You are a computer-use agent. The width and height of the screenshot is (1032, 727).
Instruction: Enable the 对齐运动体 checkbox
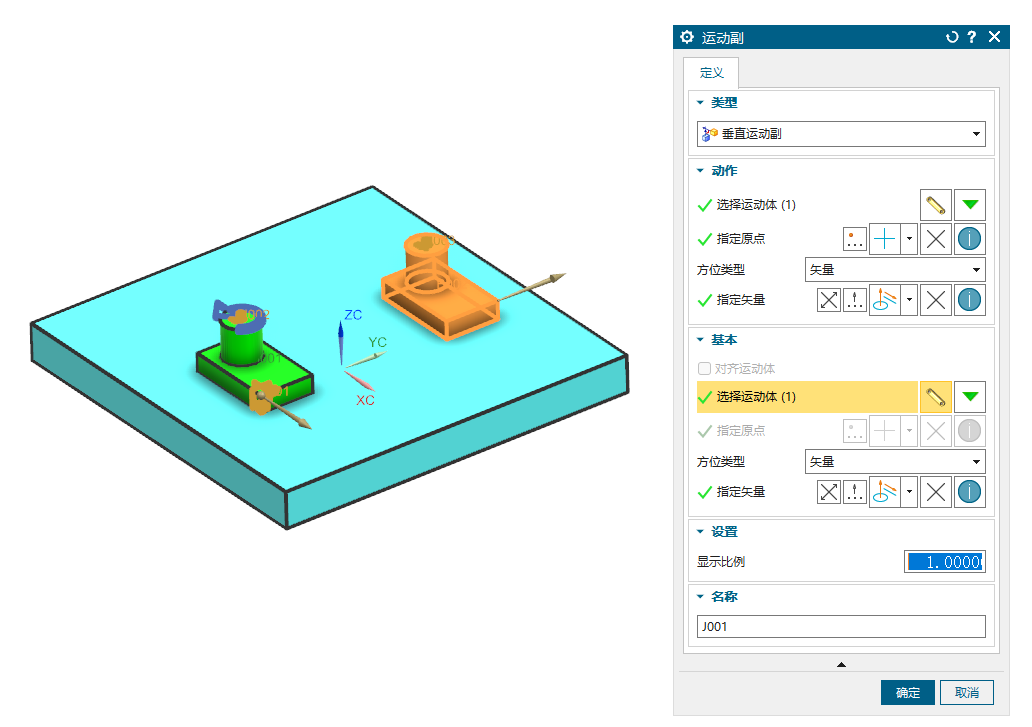click(x=704, y=369)
